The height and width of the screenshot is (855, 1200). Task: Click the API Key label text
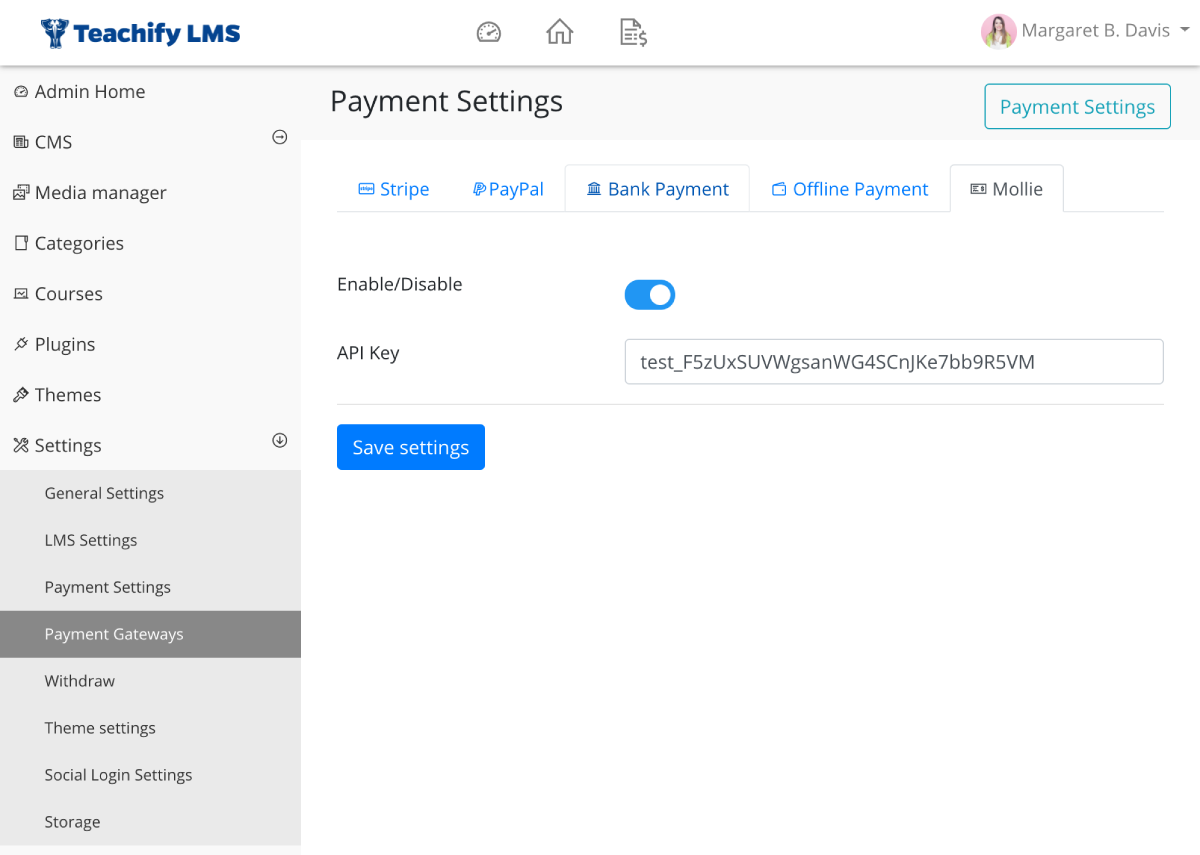pyautogui.click(x=368, y=353)
